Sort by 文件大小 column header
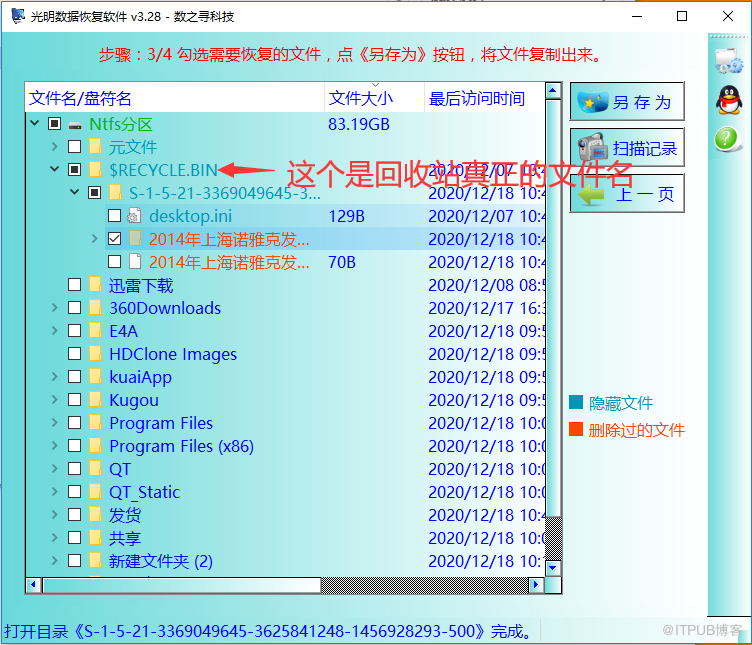The image size is (752, 645). pos(375,98)
